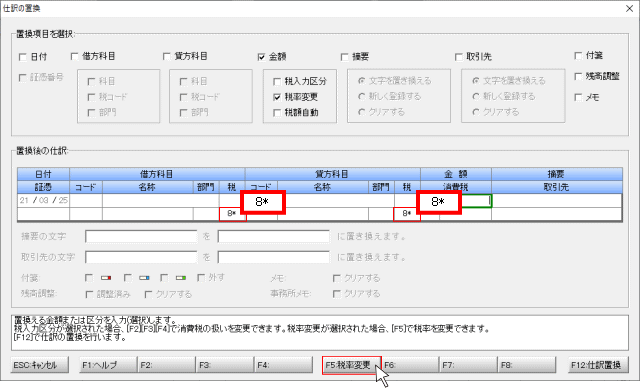Enable the top-level 借方科目 checkbox
This screenshot has width=640, height=388.
tap(74, 56)
